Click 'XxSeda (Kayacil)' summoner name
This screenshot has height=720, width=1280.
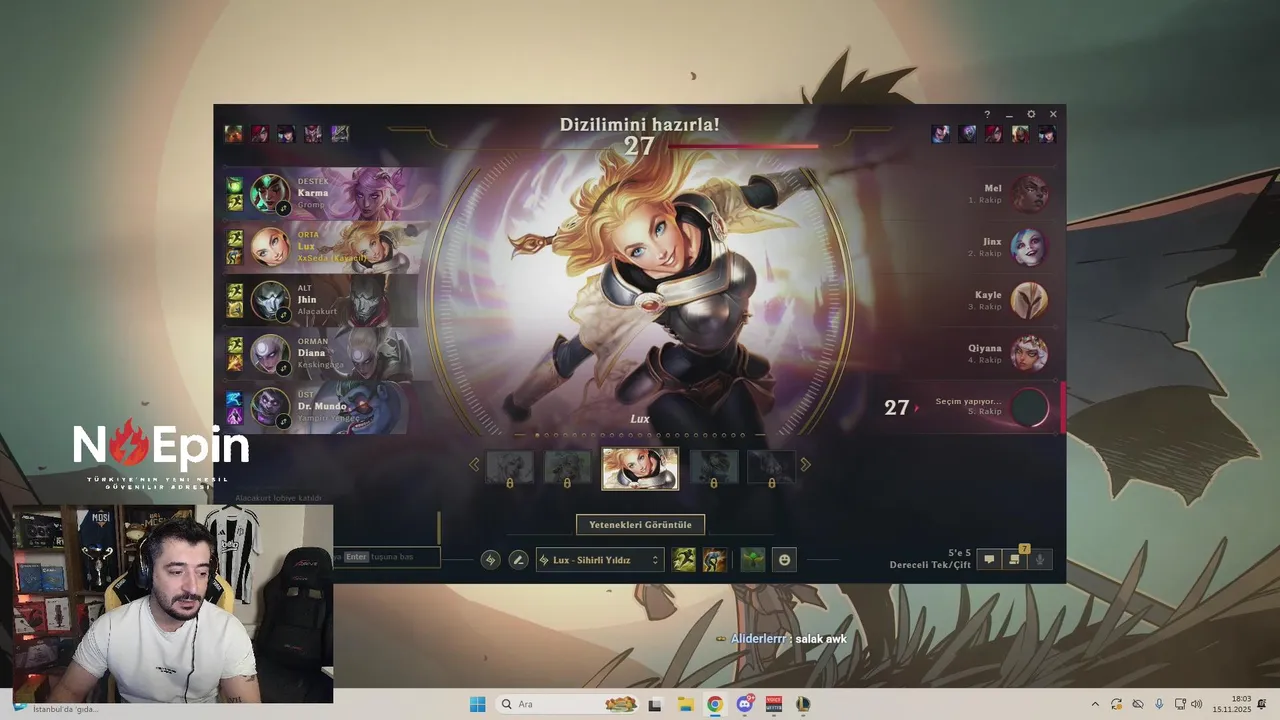(x=332, y=258)
